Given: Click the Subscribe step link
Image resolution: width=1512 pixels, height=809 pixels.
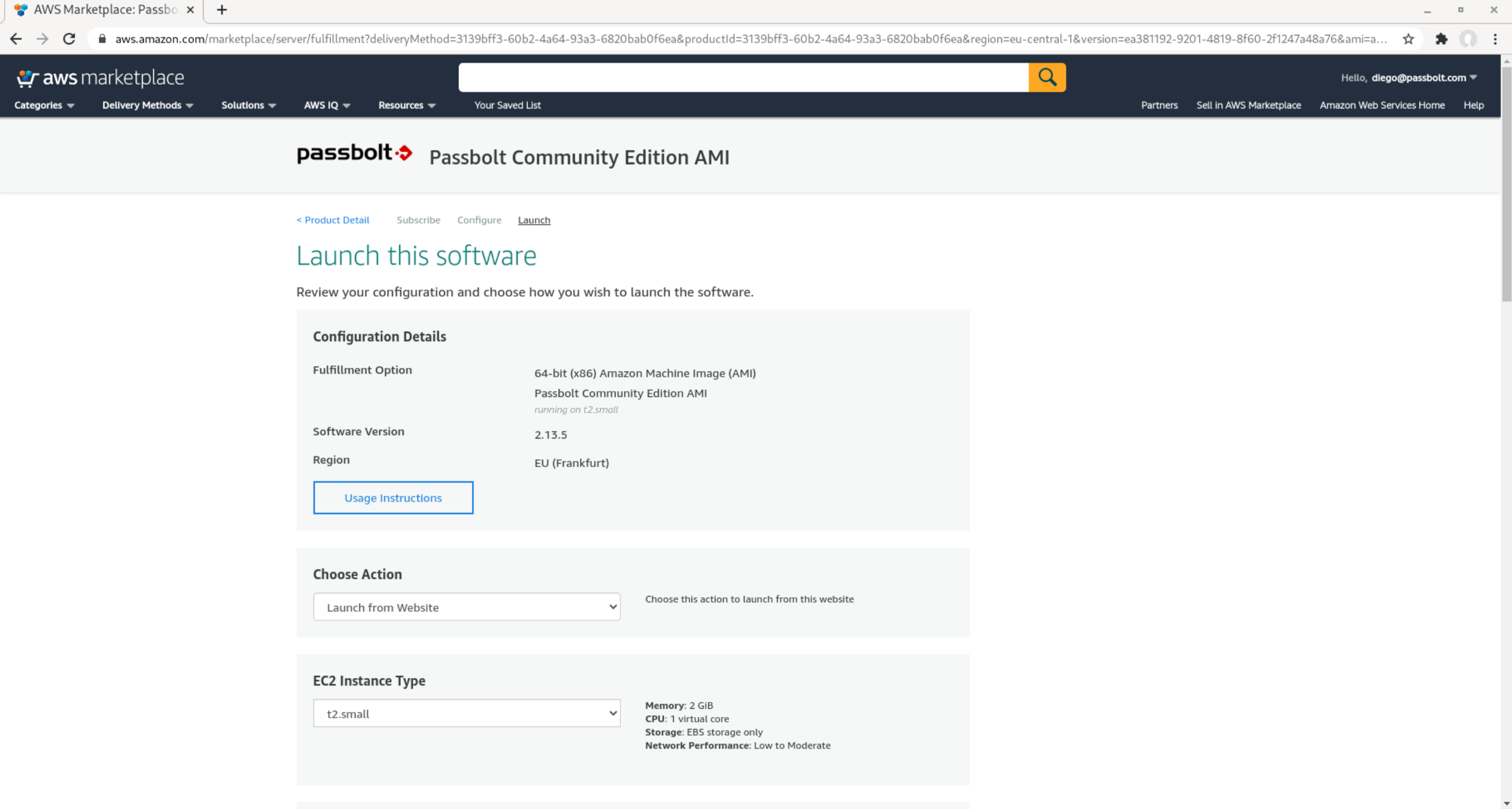Looking at the screenshot, I should pyautogui.click(x=419, y=220).
